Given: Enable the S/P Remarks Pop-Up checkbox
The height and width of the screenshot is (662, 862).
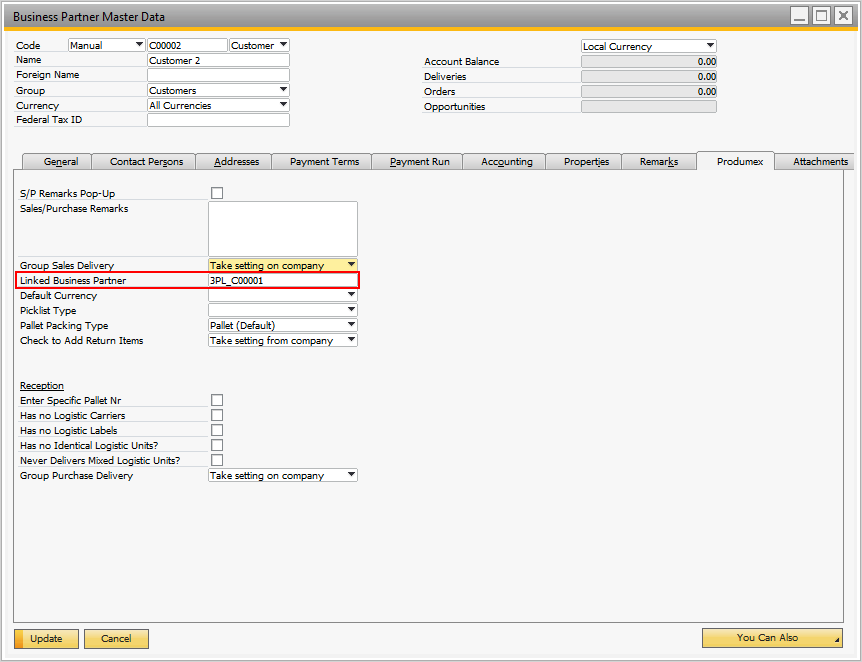Looking at the screenshot, I should point(217,193).
